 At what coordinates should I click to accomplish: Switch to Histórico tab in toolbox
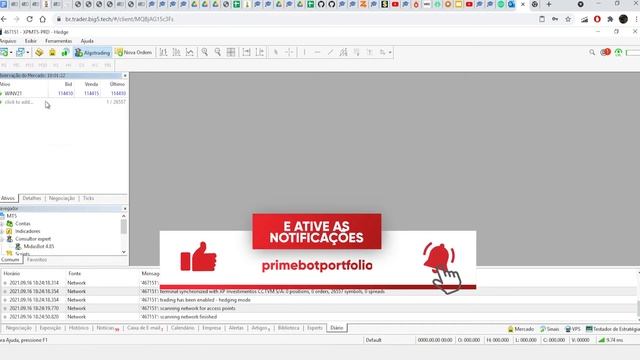78,328
